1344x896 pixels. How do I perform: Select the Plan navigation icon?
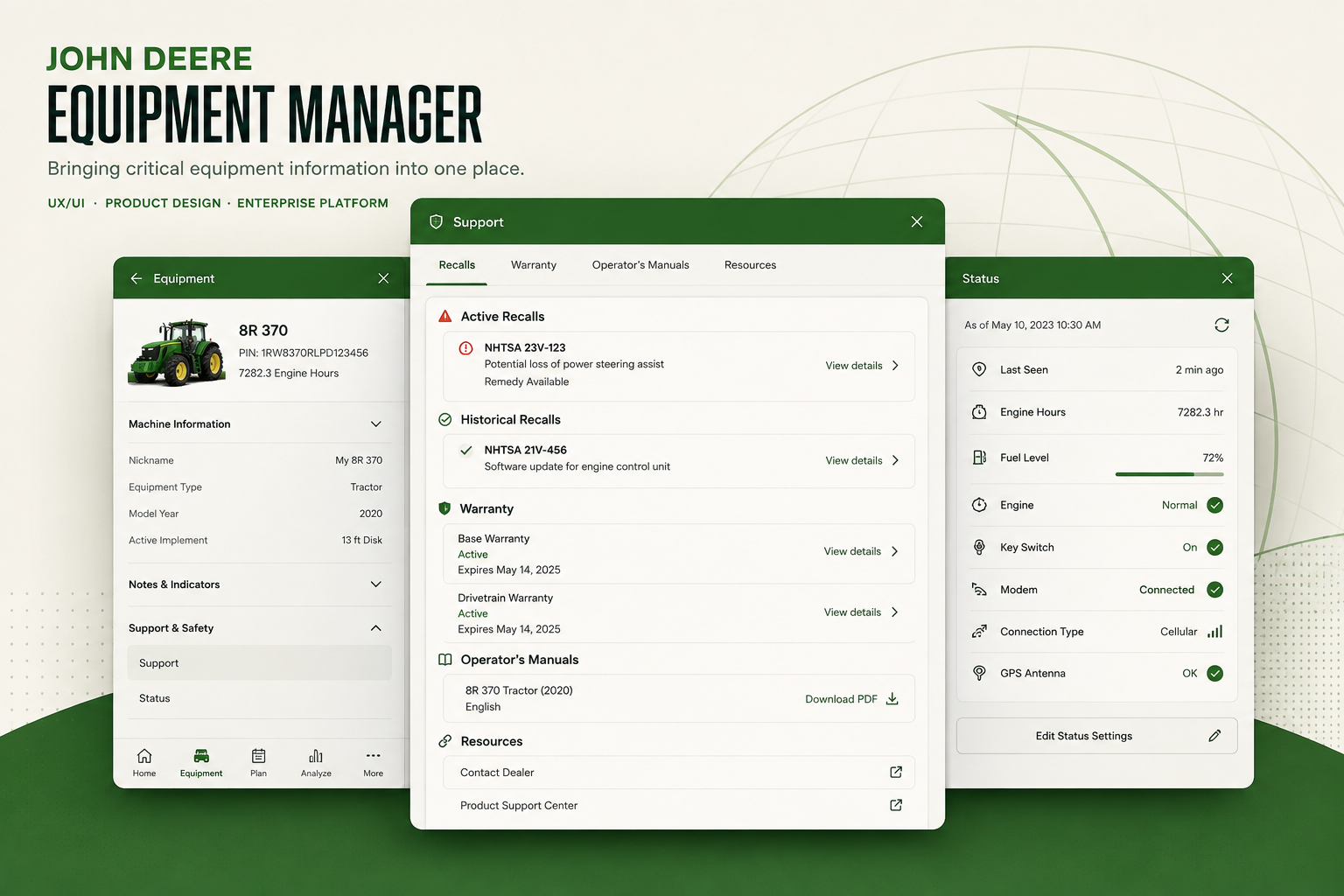point(258,756)
